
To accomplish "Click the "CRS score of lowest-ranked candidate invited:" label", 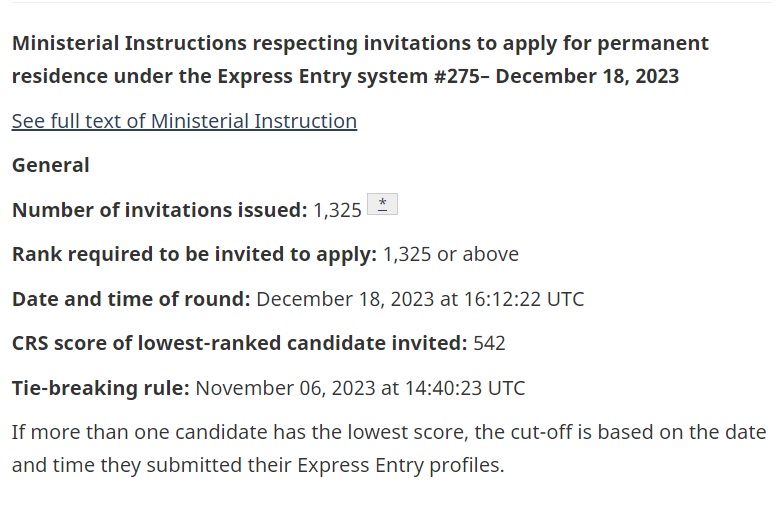I will [240, 343].
